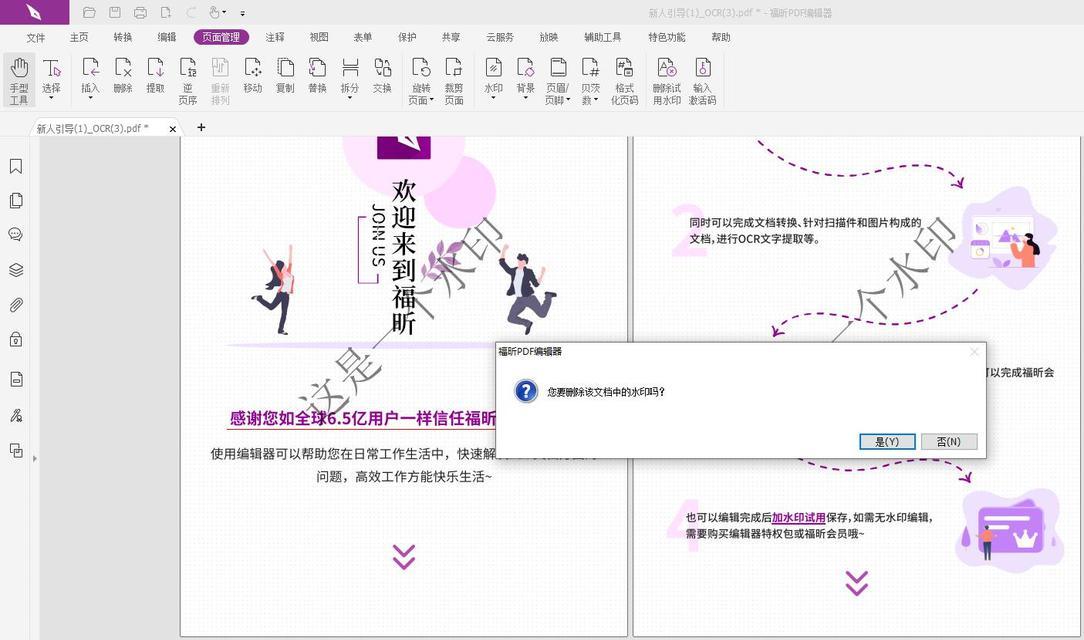1084x640 pixels.
Task: Expand the Split (拆分) dropdown arrow
Action: [350, 98]
